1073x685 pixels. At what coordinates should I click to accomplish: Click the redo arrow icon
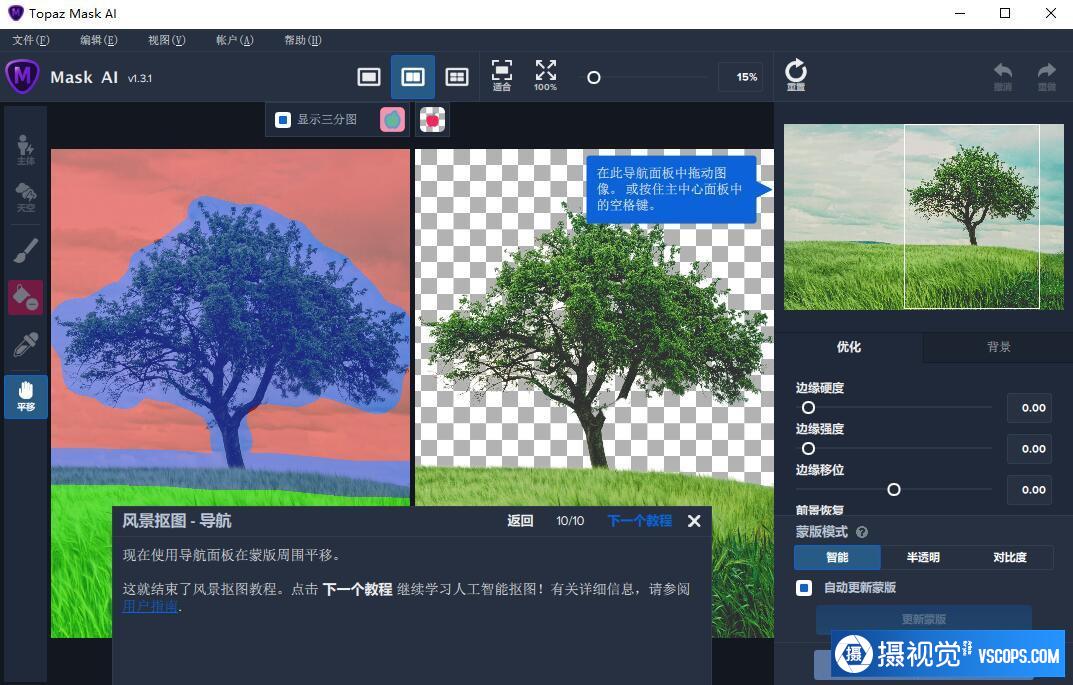pyautogui.click(x=1046, y=76)
